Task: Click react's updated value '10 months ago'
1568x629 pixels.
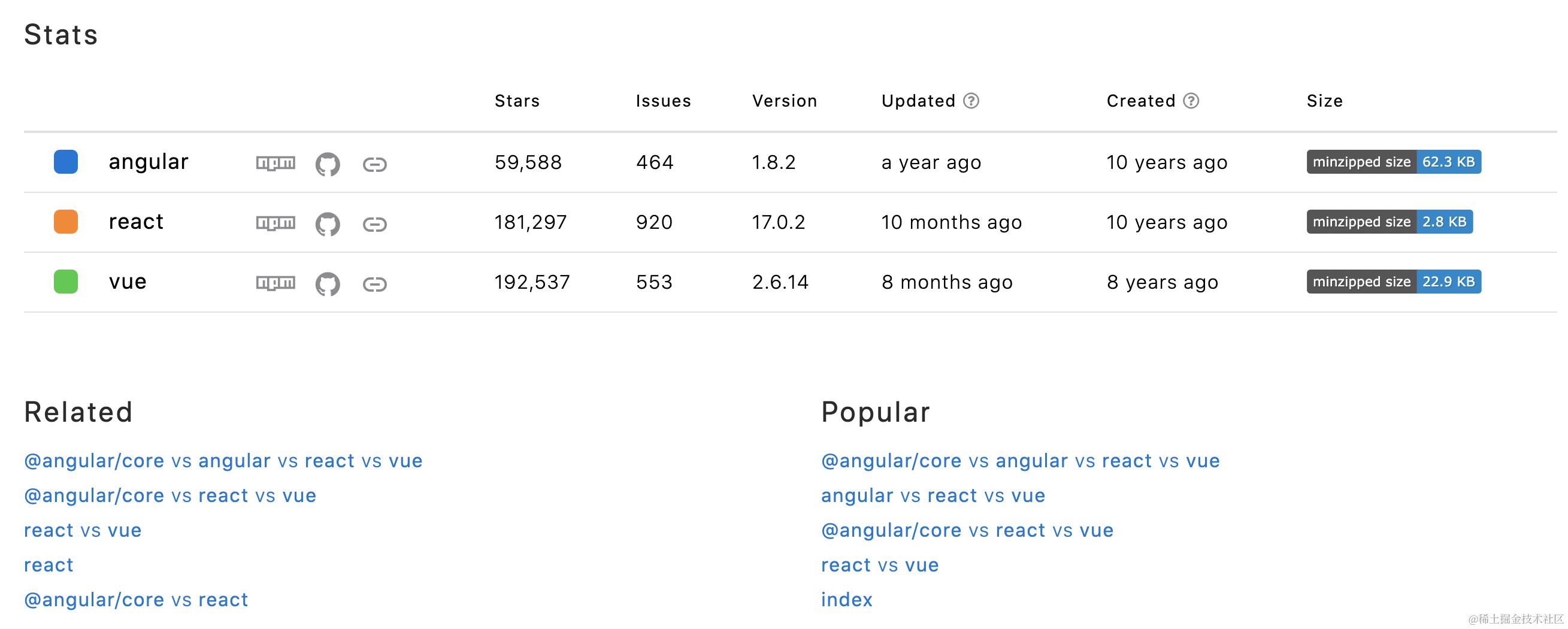Action: coord(951,222)
